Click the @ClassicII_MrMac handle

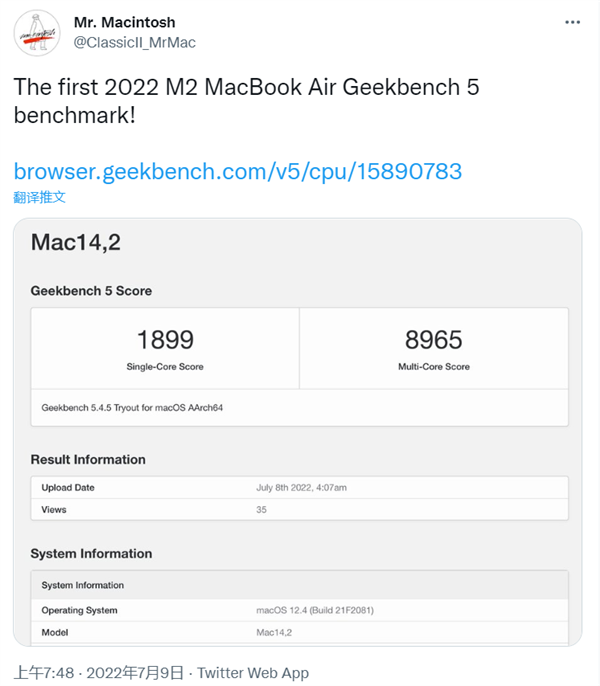click(x=135, y=42)
